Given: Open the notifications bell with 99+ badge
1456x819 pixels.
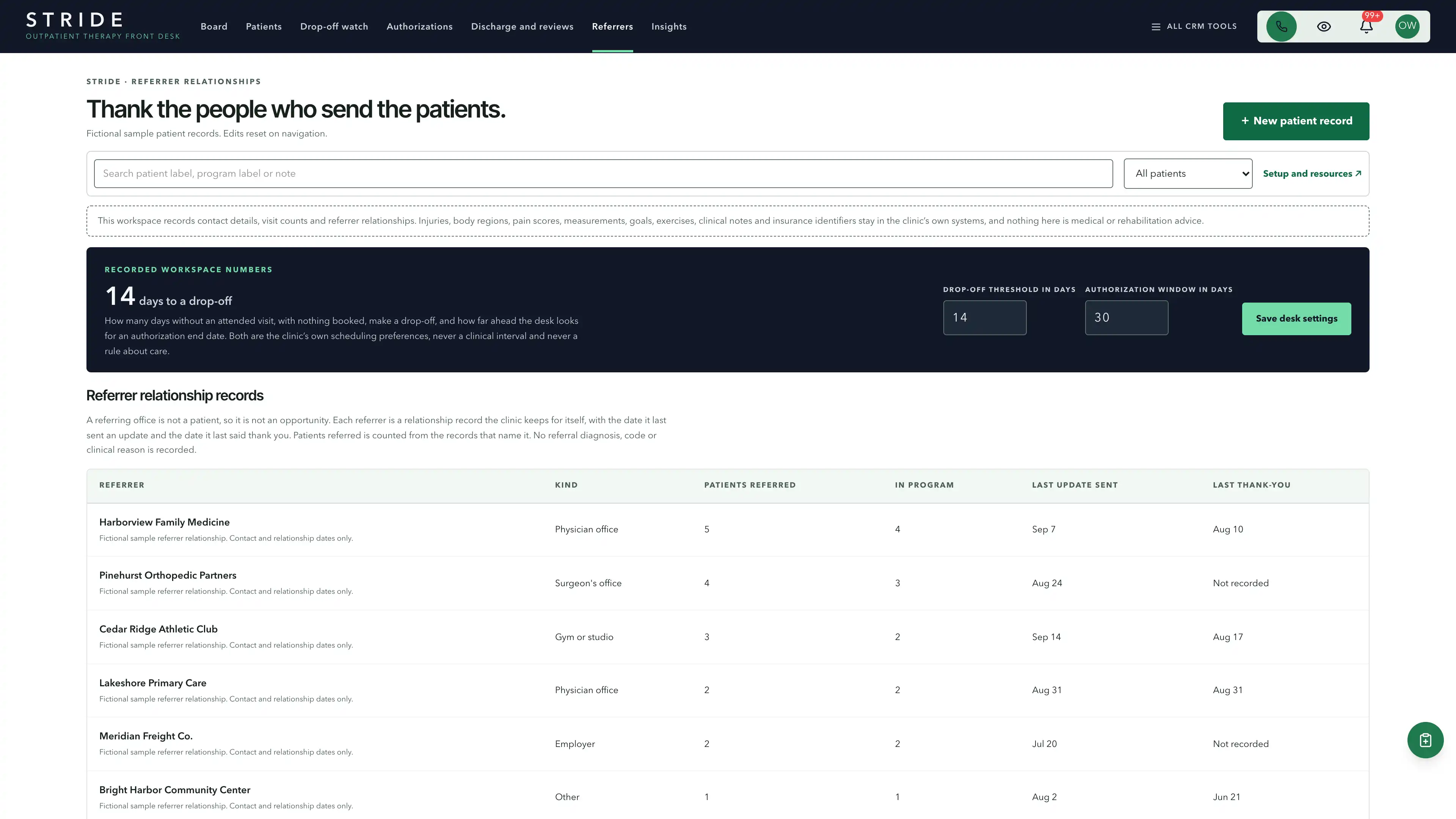Looking at the screenshot, I should (1366, 27).
